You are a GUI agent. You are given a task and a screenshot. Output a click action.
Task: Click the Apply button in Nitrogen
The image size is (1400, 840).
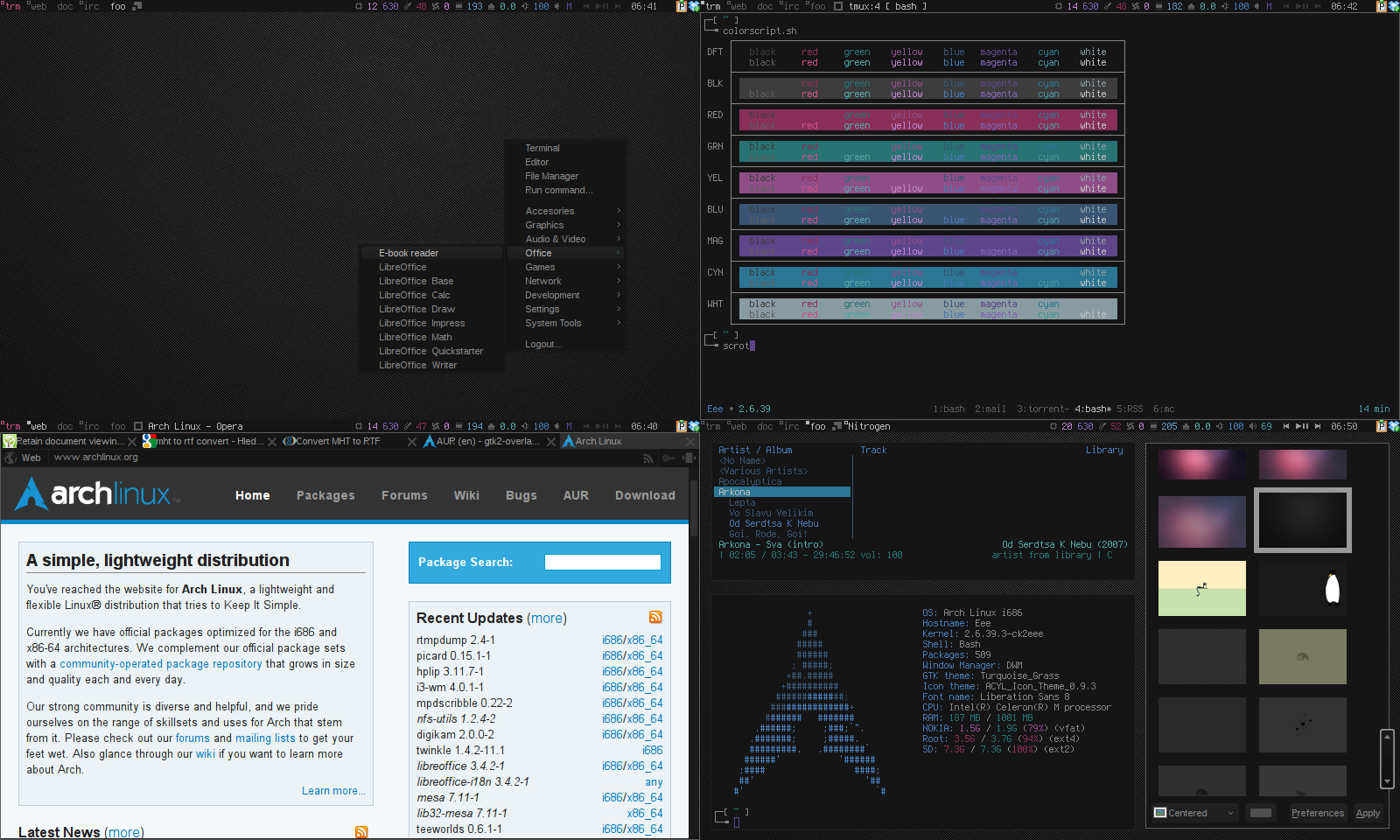coord(1368,813)
